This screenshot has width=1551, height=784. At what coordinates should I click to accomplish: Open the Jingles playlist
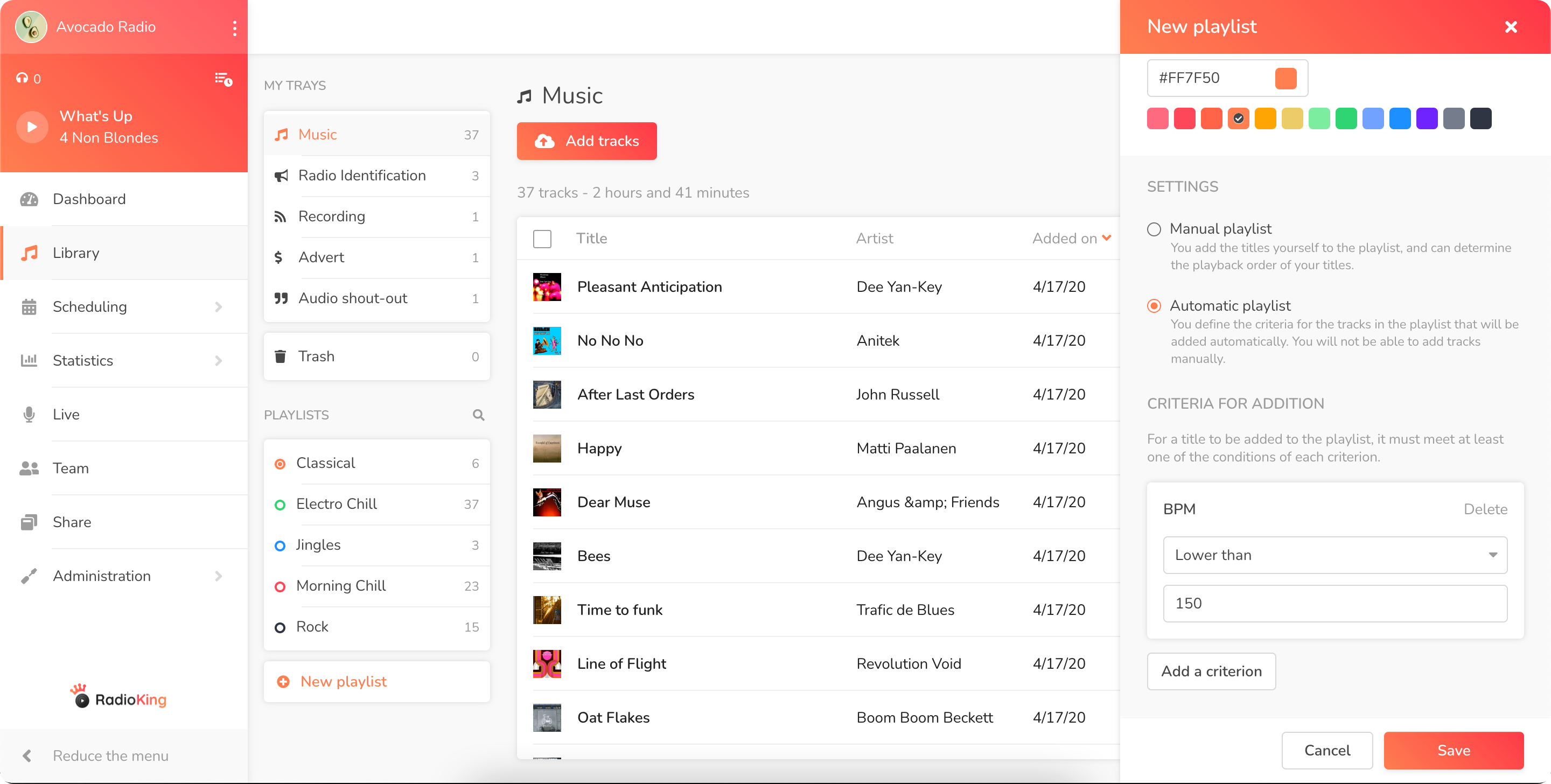(376, 545)
